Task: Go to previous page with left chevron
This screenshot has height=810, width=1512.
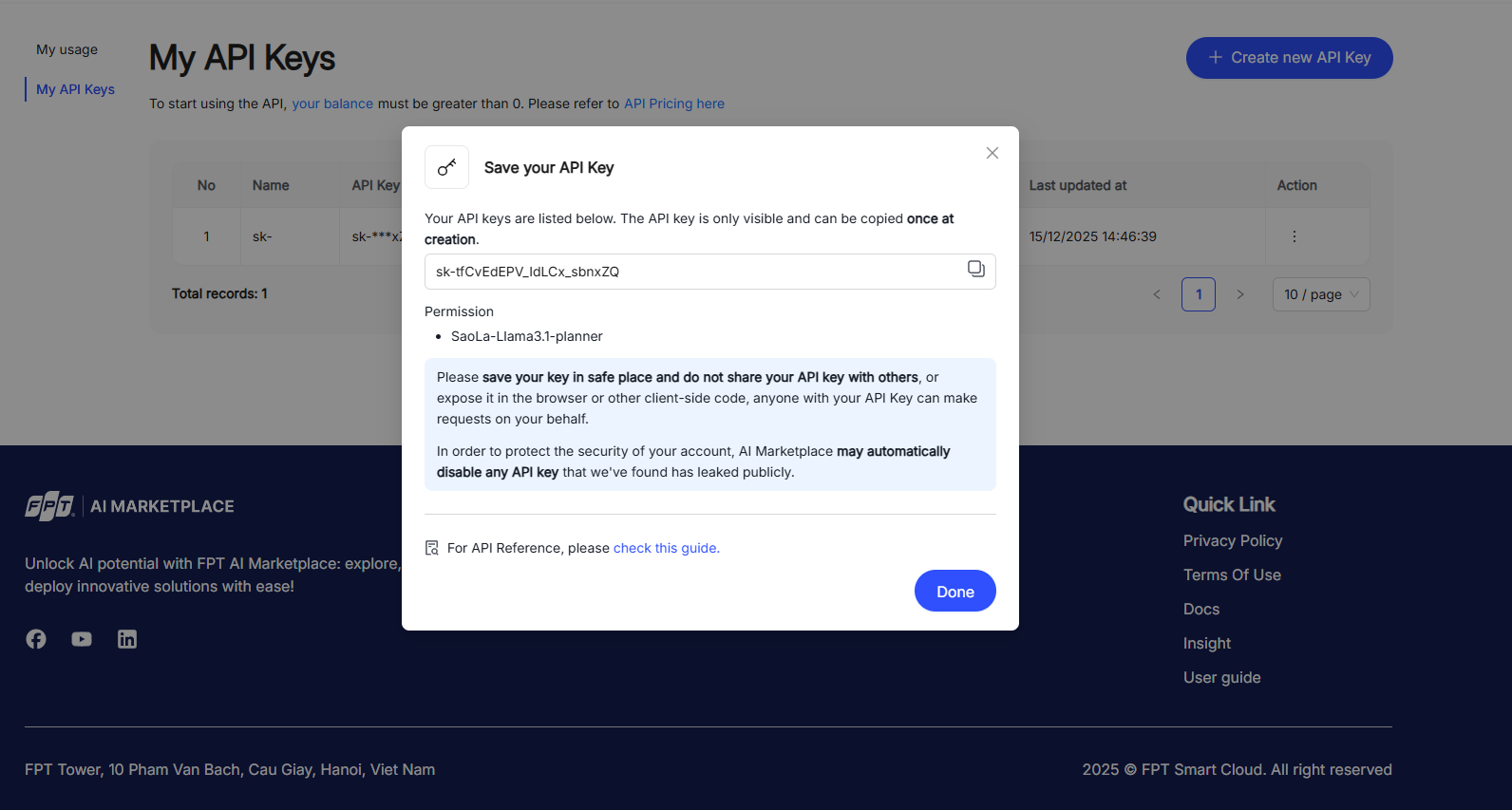Action: (1157, 294)
